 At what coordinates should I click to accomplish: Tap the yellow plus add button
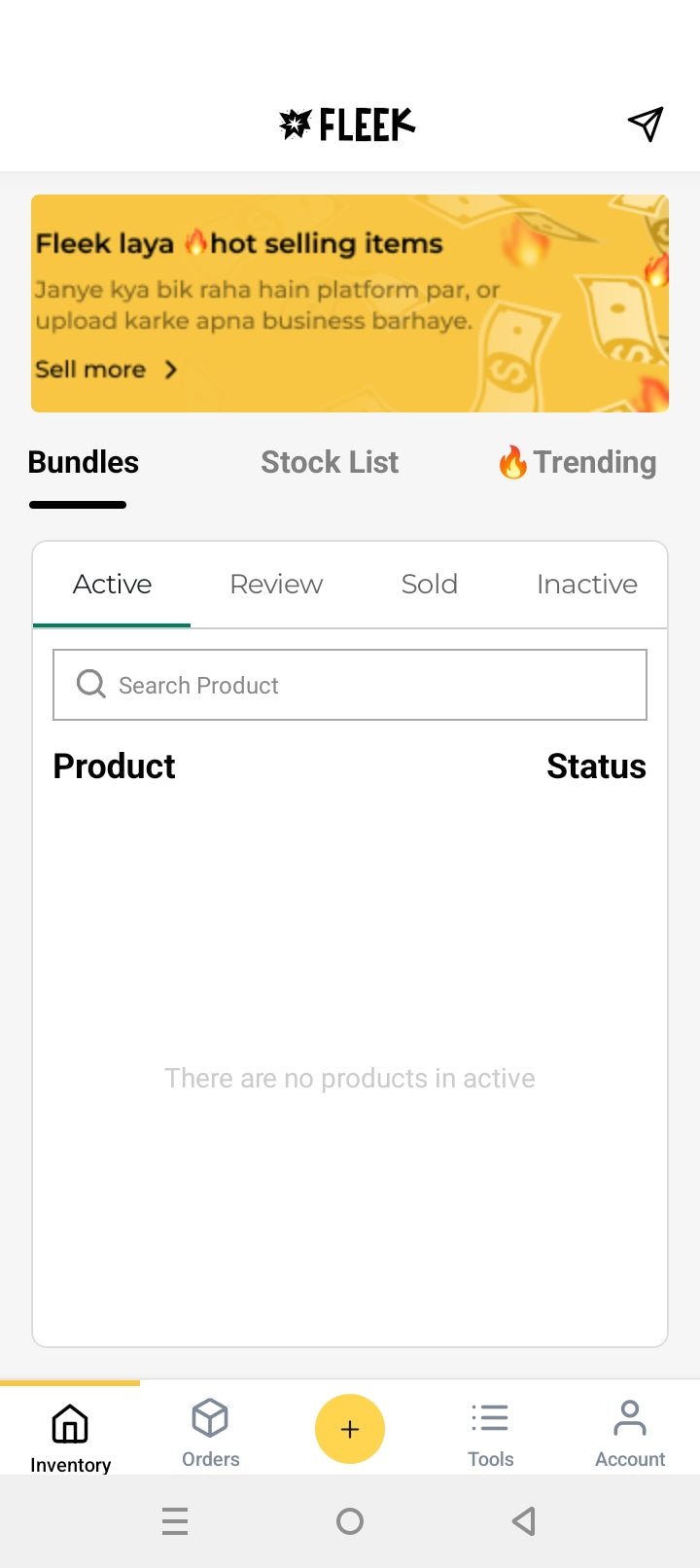350,1429
